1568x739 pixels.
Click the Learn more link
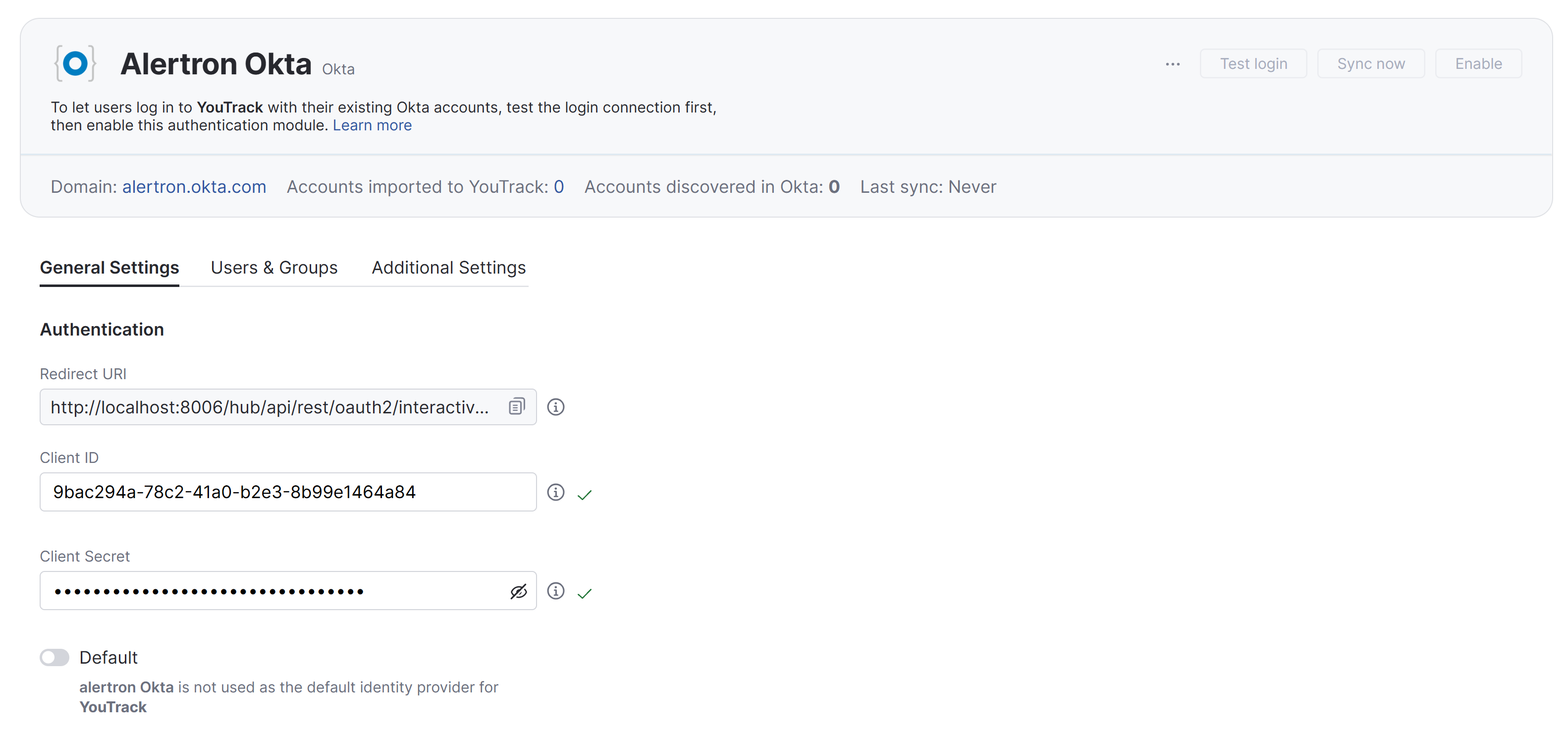372,125
